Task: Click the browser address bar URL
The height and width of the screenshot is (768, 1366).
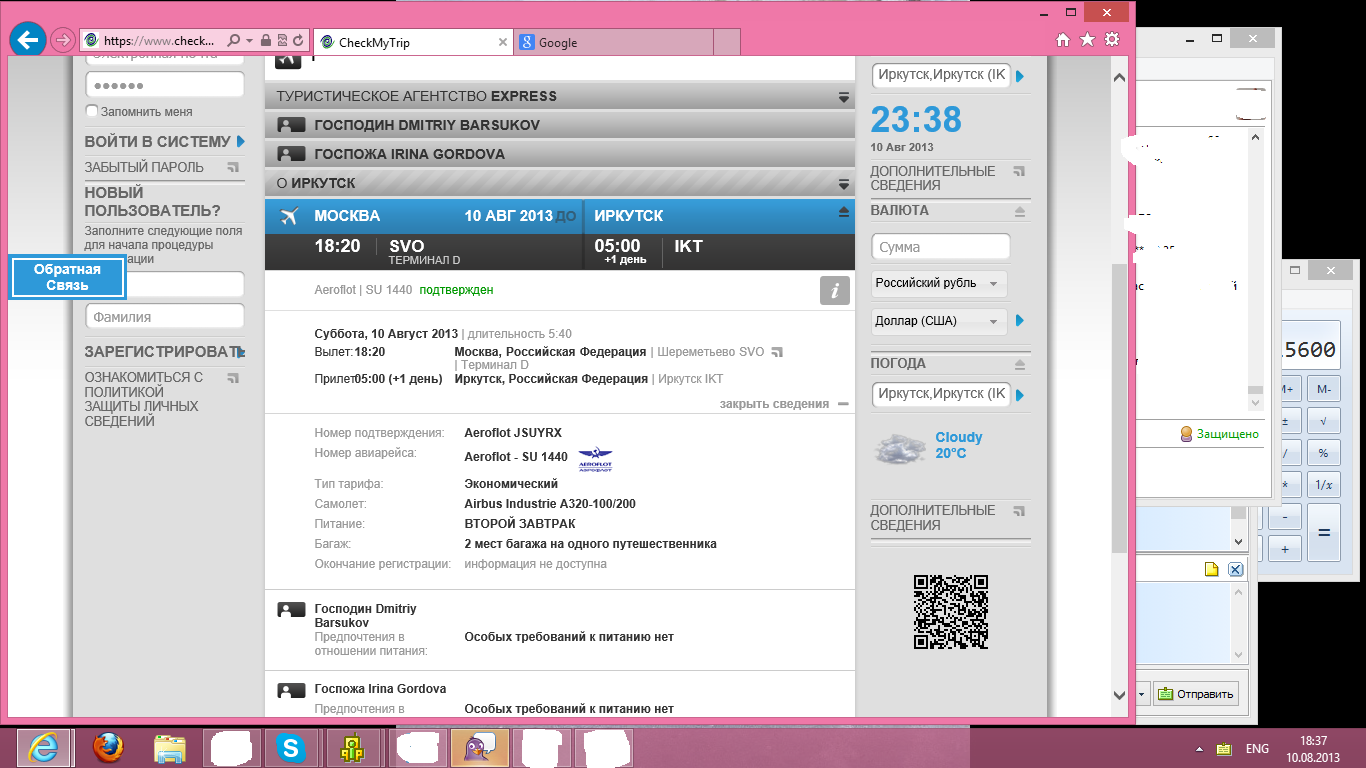Action: click(160, 41)
